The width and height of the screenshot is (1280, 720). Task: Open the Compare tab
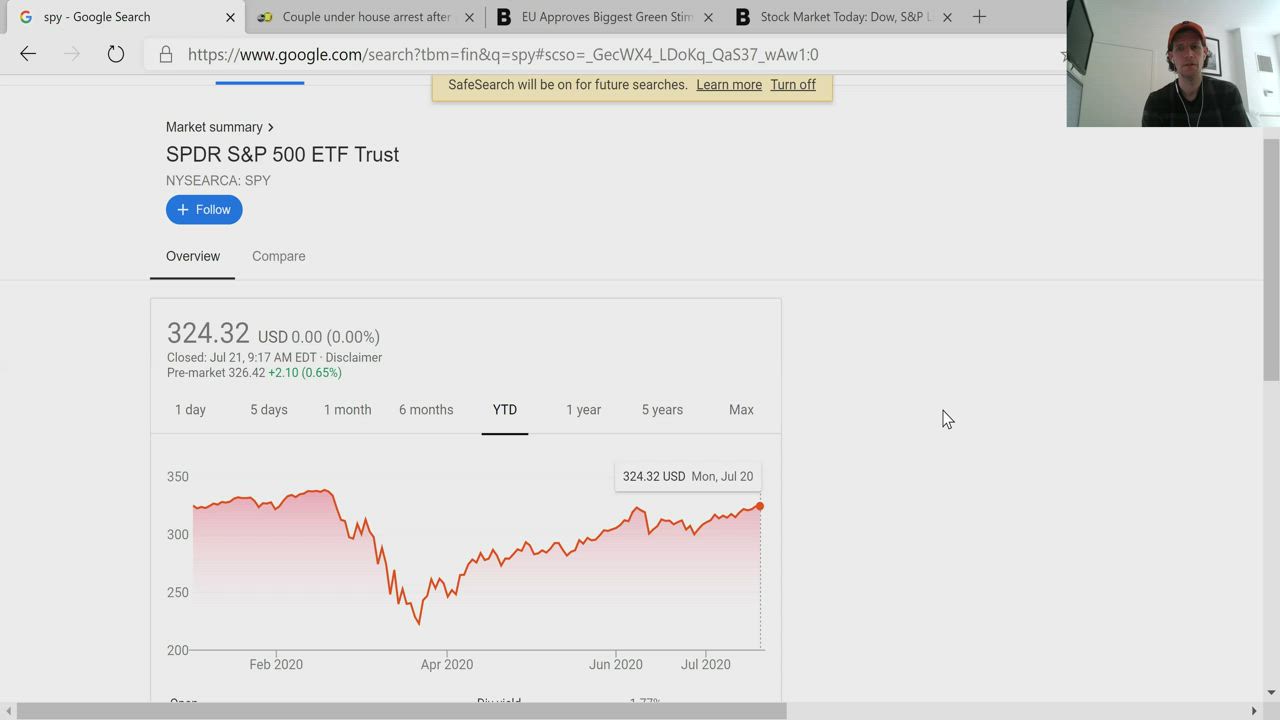278,256
